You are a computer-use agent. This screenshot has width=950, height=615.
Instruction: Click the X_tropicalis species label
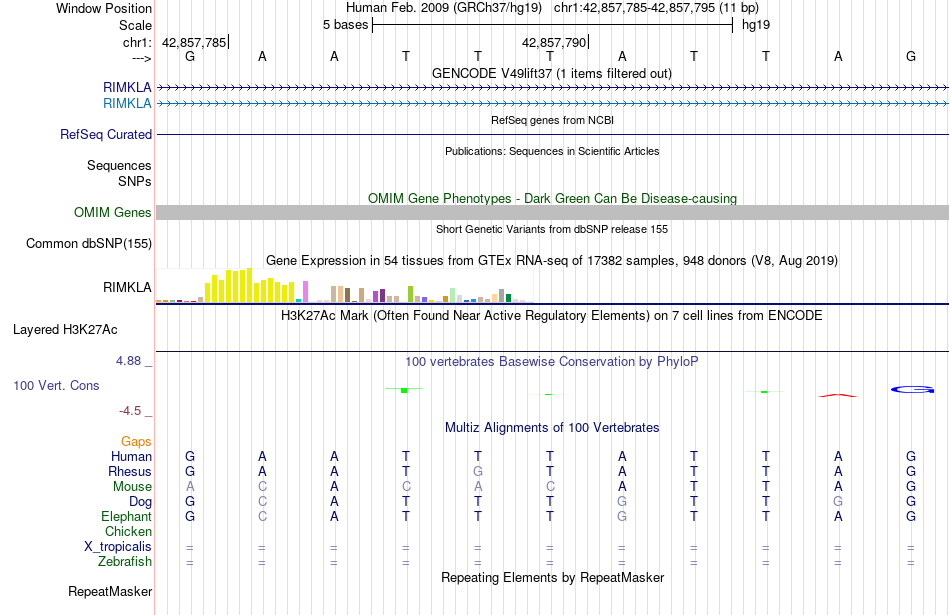point(118,547)
